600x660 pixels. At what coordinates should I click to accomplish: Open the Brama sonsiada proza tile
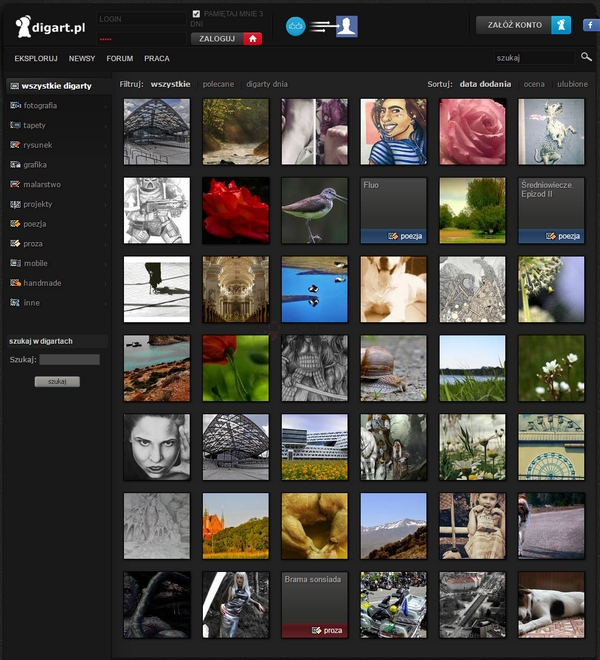(315, 605)
